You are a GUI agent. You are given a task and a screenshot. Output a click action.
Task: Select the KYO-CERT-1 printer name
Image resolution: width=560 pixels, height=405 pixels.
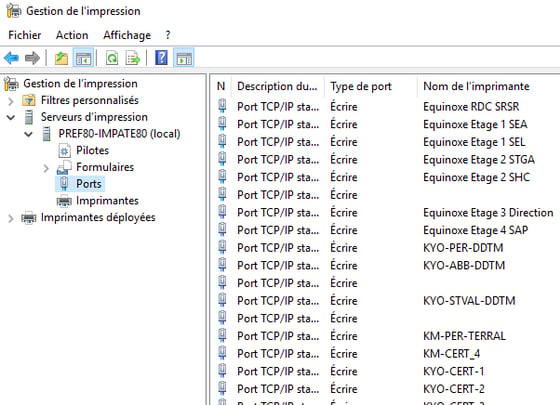454,371
